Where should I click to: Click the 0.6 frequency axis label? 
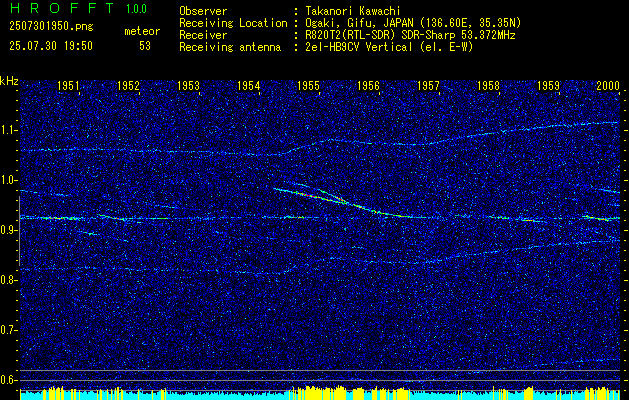[x=7, y=380]
